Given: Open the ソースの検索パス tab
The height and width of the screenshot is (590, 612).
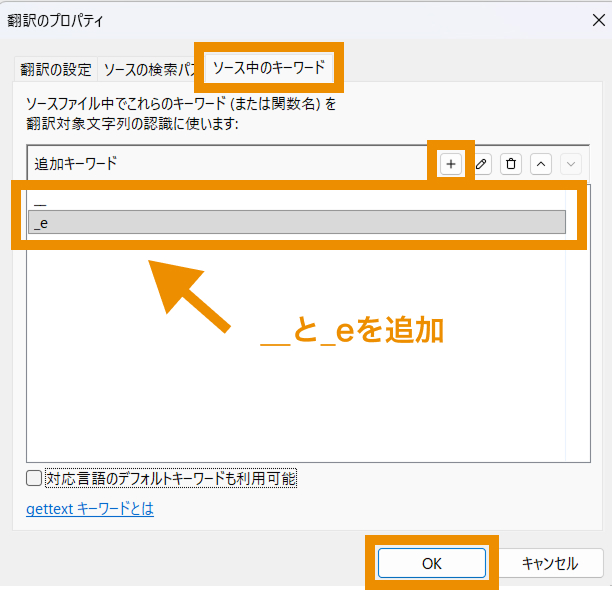Looking at the screenshot, I should point(150,69).
